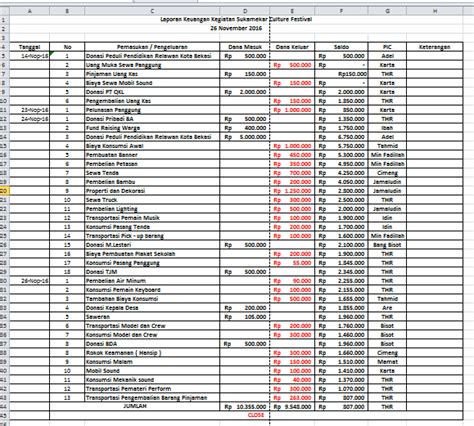Click the Dana Masuk column heading cell

click(x=245, y=47)
